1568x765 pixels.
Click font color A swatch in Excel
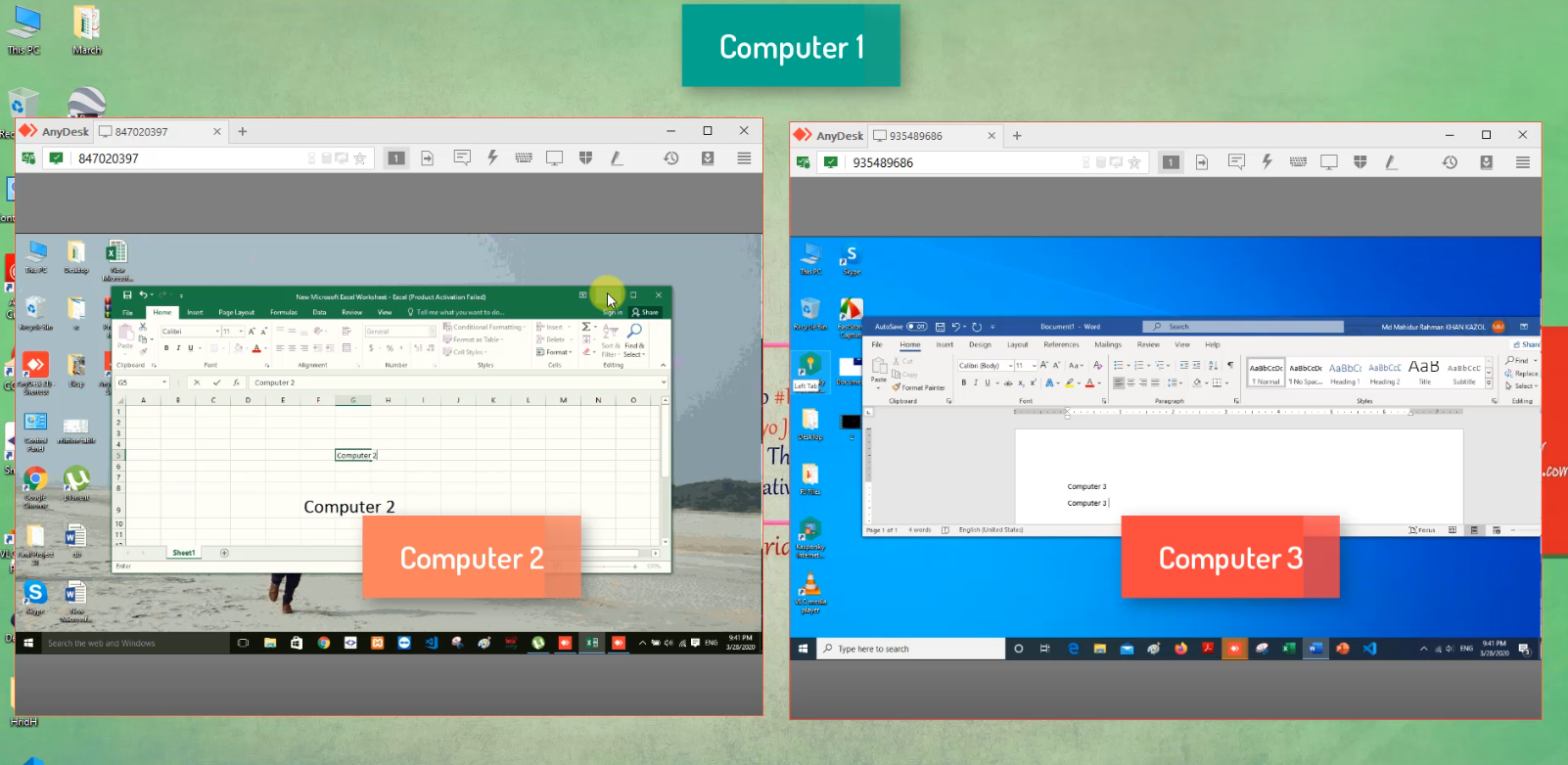point(256,347)
